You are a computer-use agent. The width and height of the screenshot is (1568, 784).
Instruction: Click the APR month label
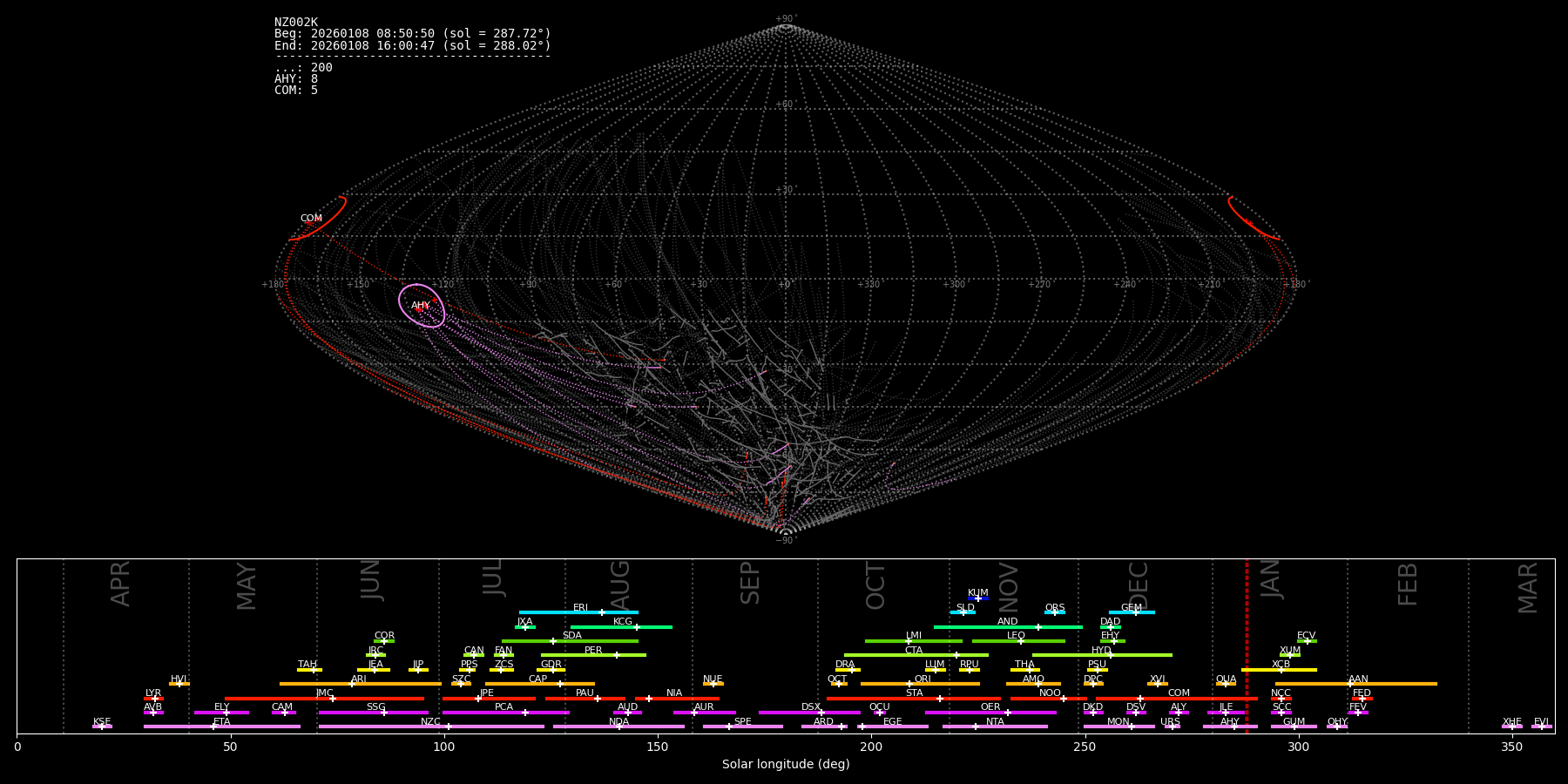click(x=121, y=585)
